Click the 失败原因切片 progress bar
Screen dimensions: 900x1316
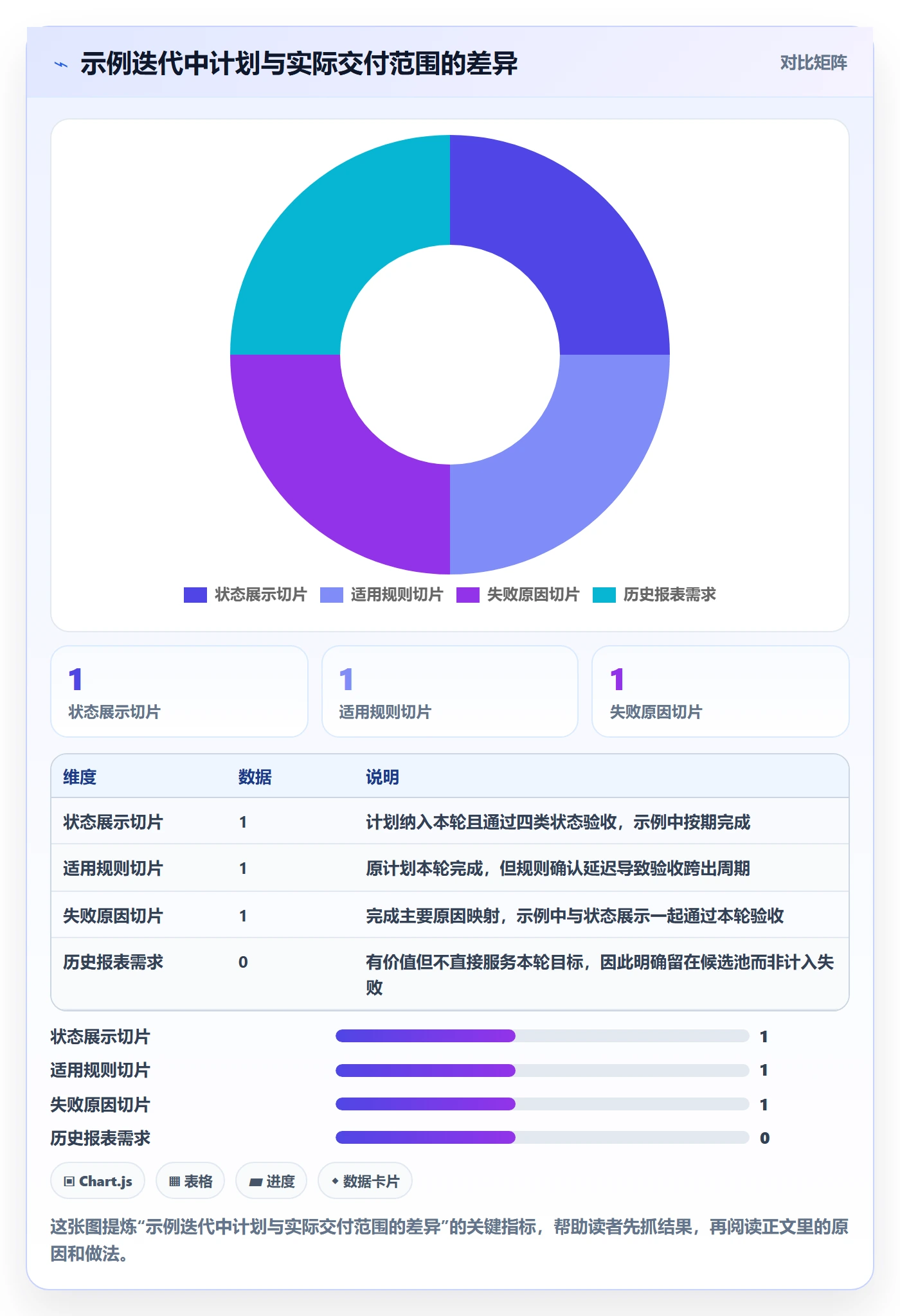tap(543, 1104)
